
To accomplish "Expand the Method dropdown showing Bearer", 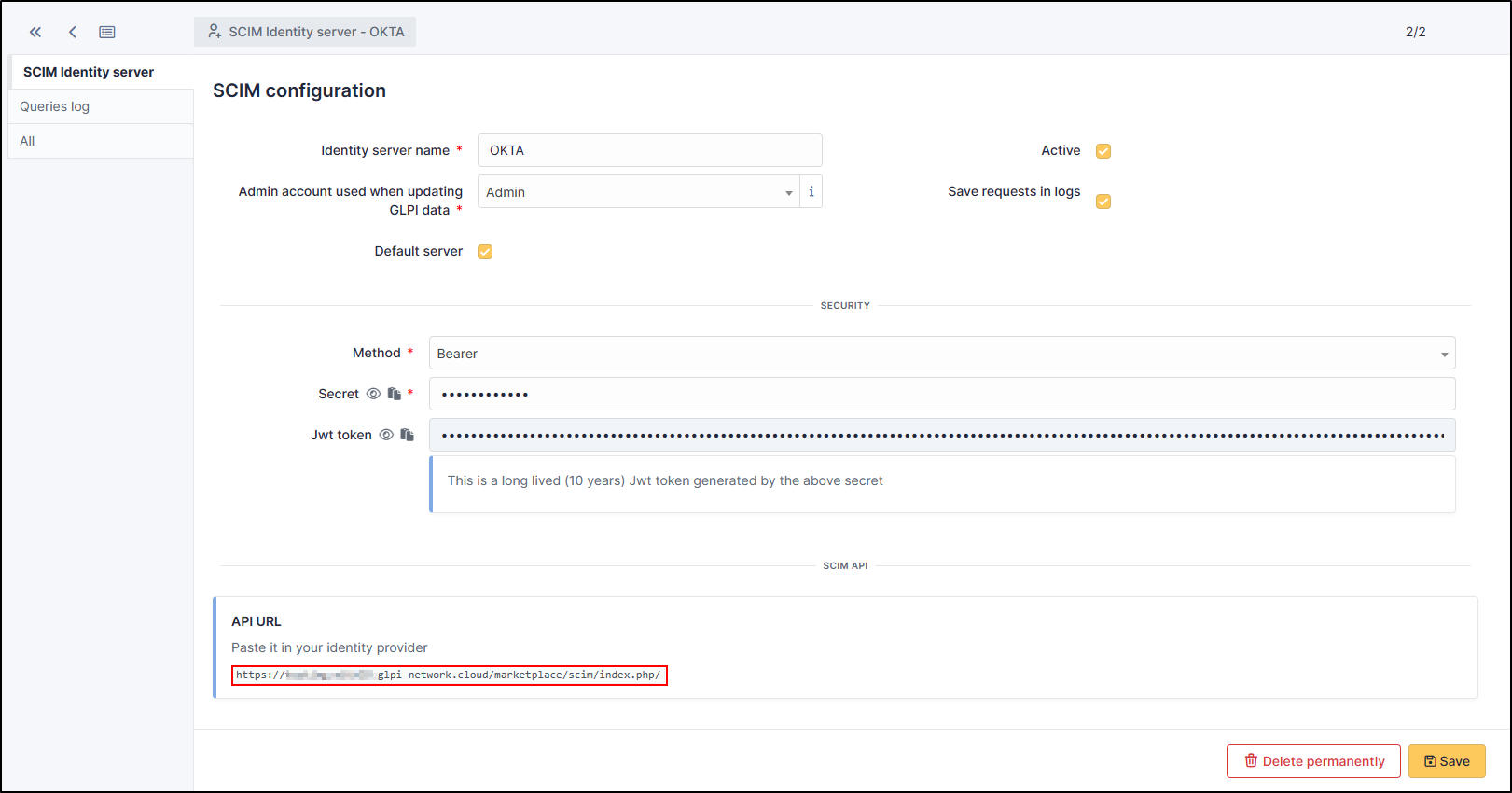I will pyautogui.click(x=941, y=354).
